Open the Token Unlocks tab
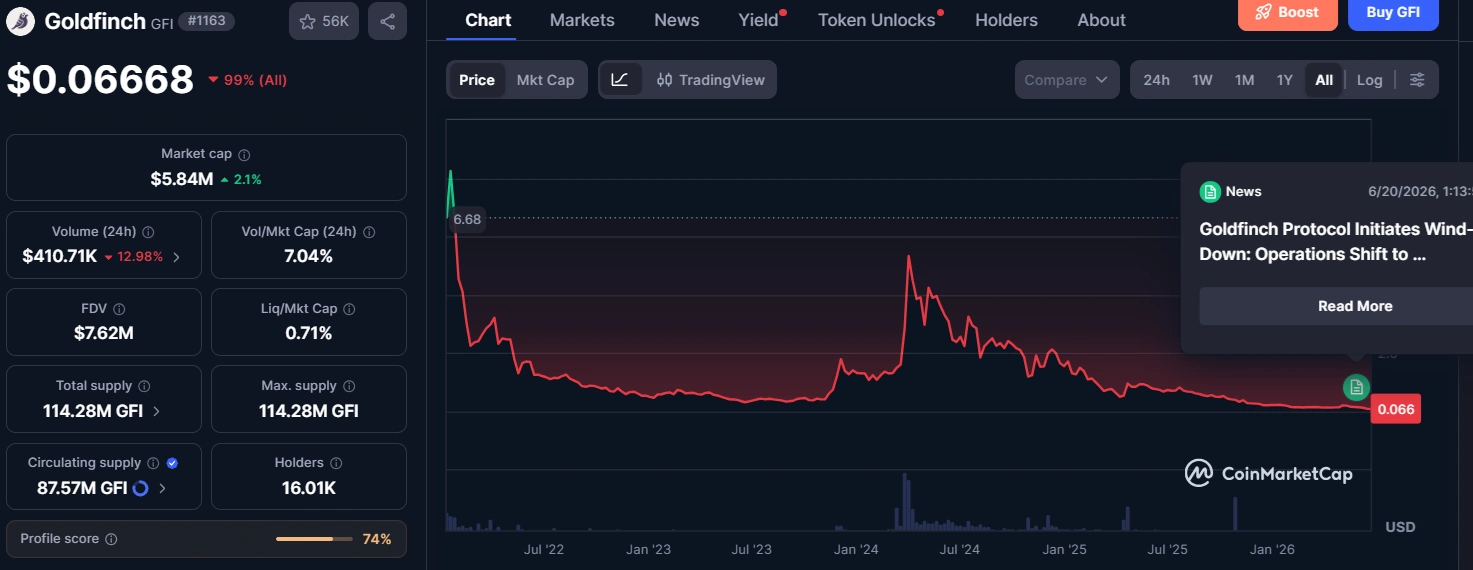This screenshot has width=1473, height=570. click(x=877, y=20)
